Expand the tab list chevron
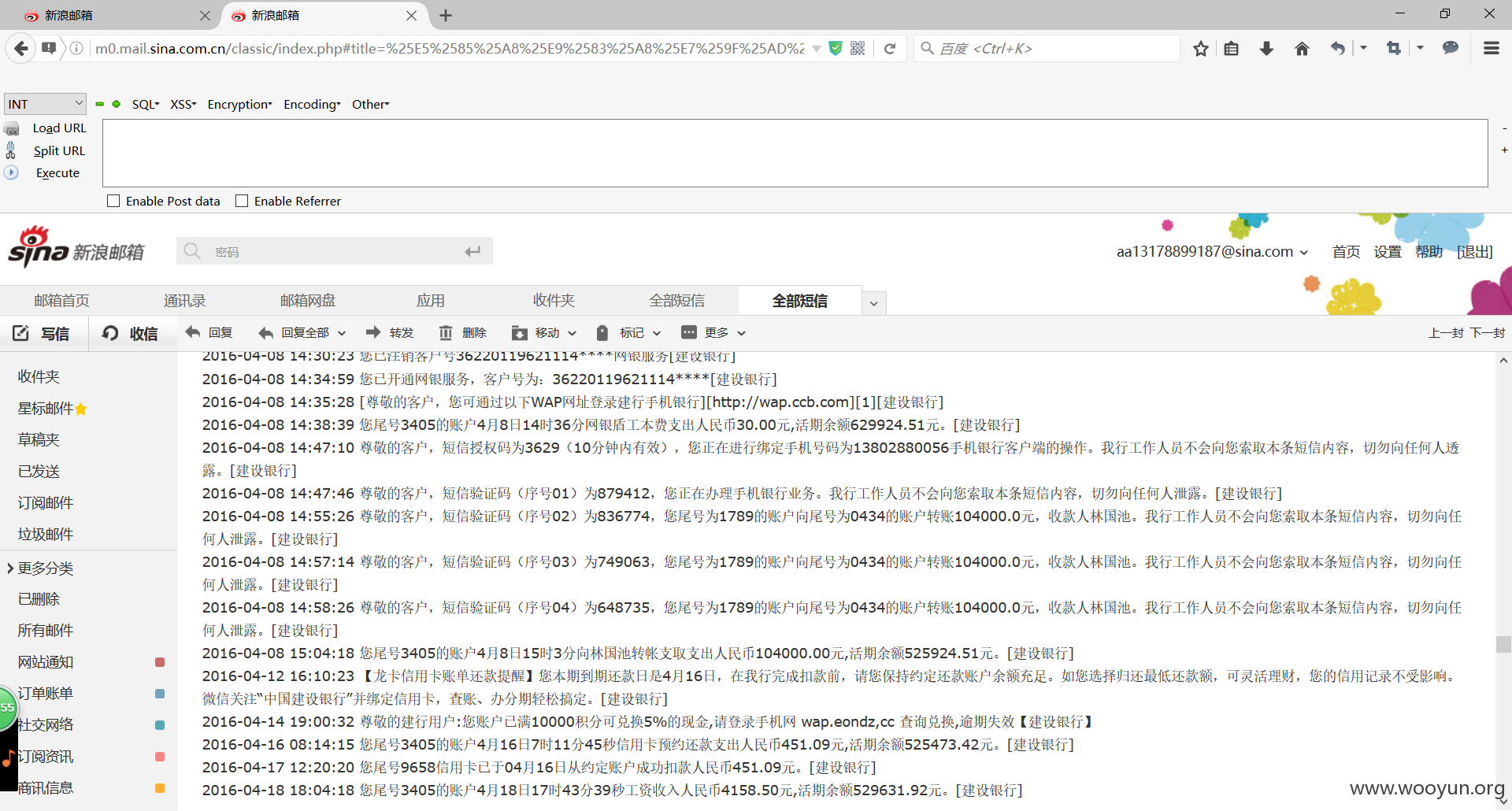 pyautogui.click(x=874, y=303)
